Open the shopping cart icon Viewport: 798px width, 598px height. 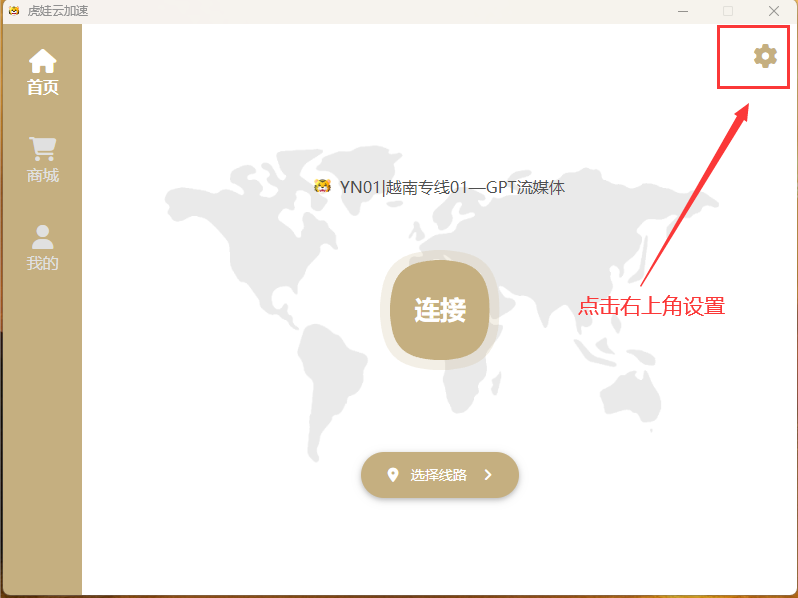pos(42,149)
